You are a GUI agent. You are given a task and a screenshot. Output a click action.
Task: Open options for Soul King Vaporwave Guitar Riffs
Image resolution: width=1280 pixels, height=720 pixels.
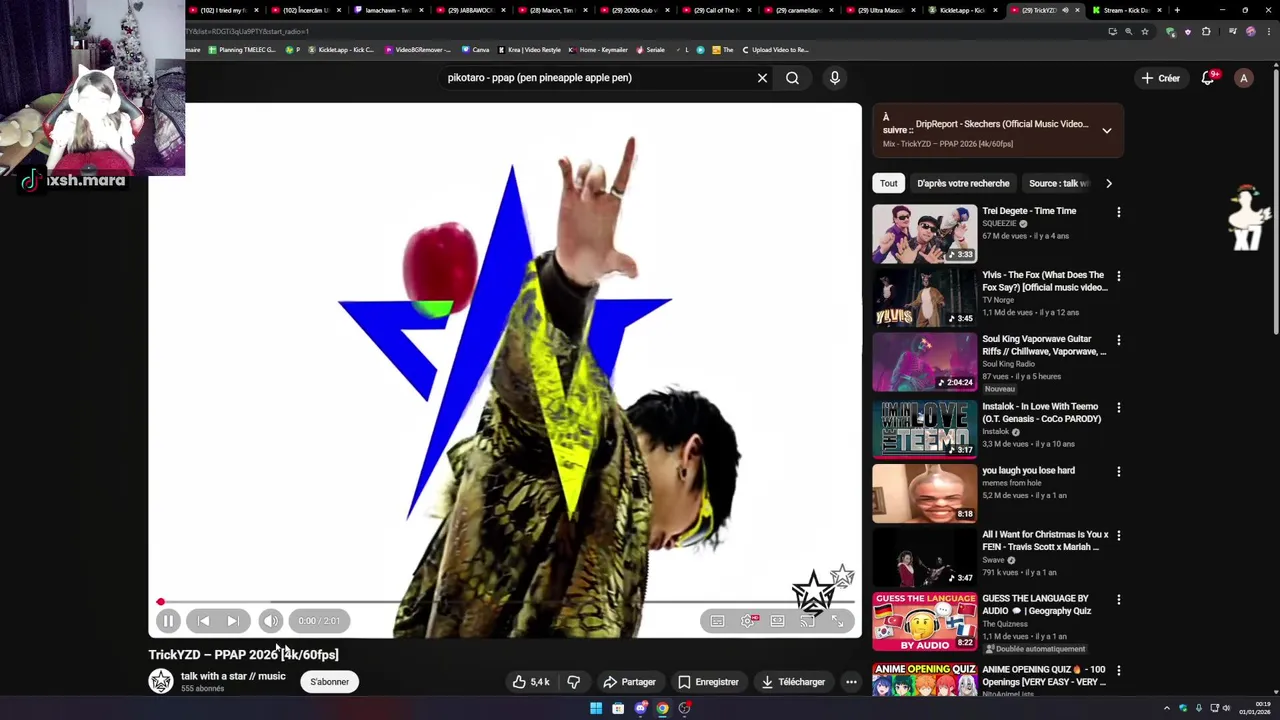(1119, 340)
